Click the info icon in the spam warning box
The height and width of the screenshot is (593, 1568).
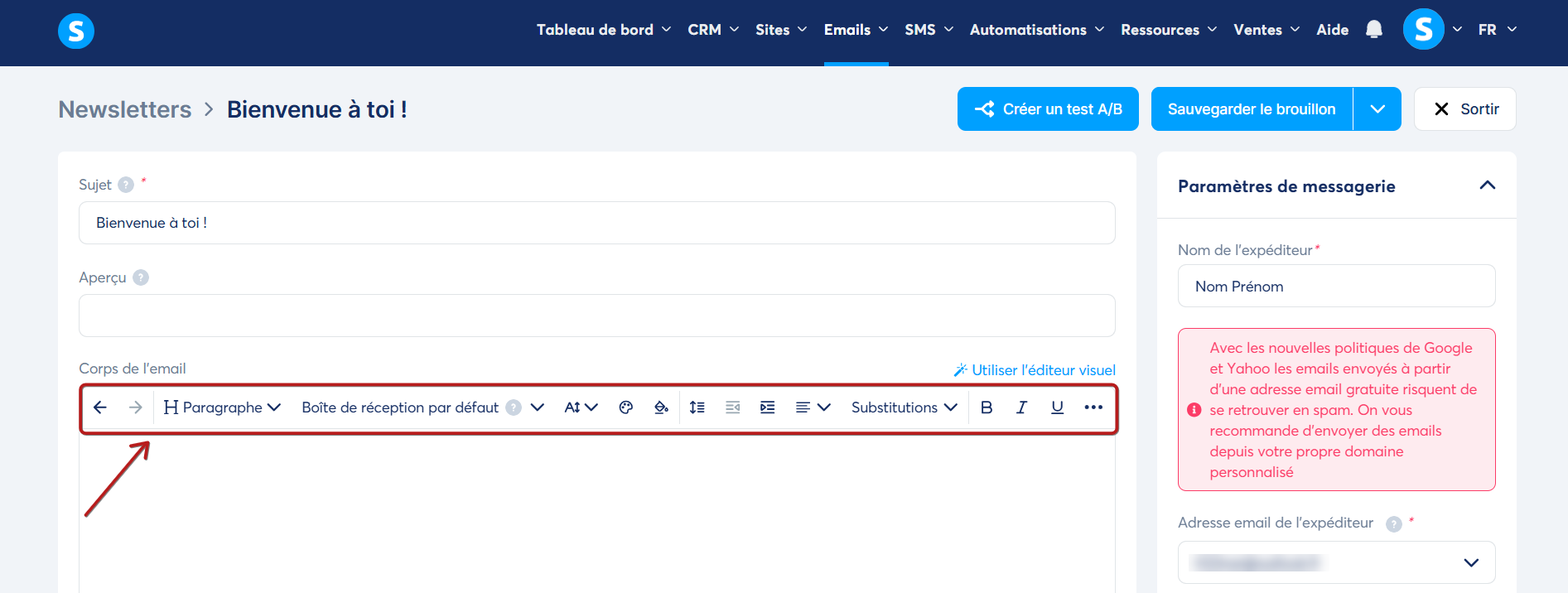tap(1194, 410)
